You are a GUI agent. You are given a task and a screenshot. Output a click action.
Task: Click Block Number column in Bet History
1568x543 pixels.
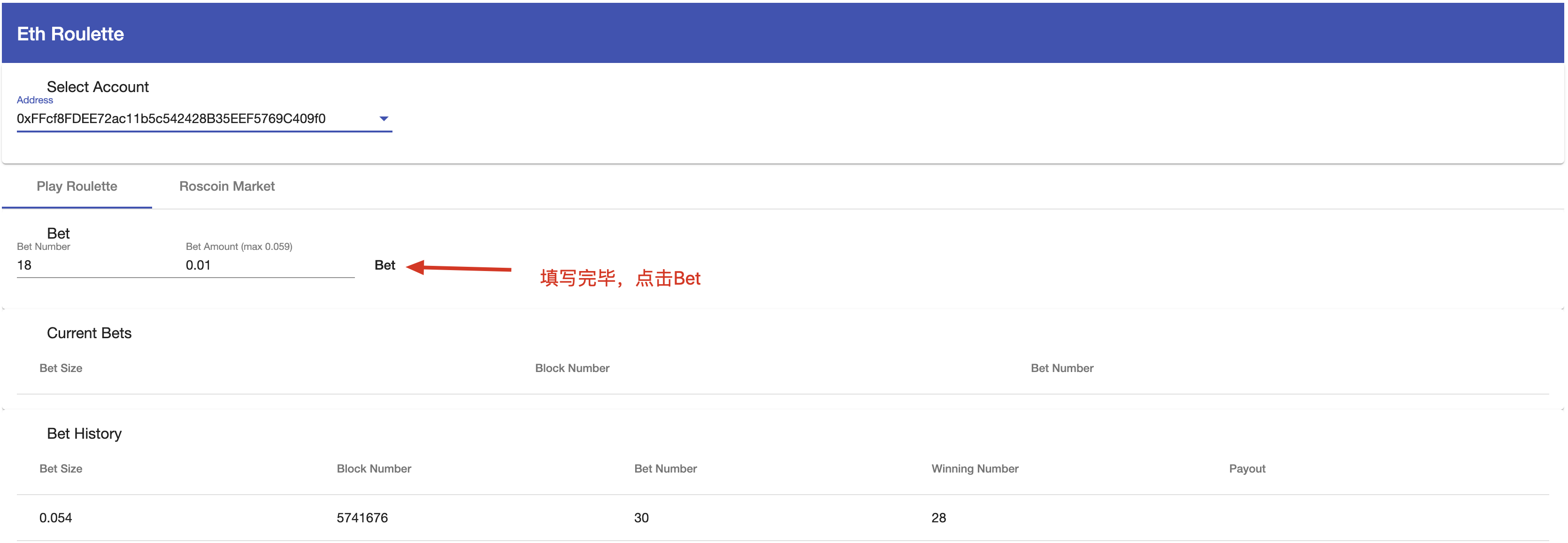tap(374, 469)
